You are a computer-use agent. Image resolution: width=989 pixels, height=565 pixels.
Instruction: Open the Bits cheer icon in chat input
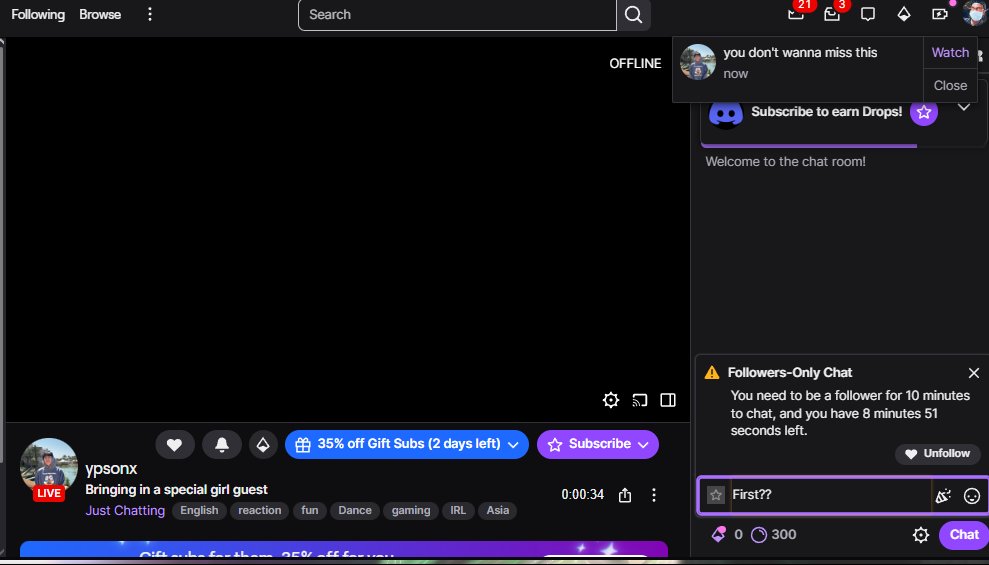click(943, 496)
